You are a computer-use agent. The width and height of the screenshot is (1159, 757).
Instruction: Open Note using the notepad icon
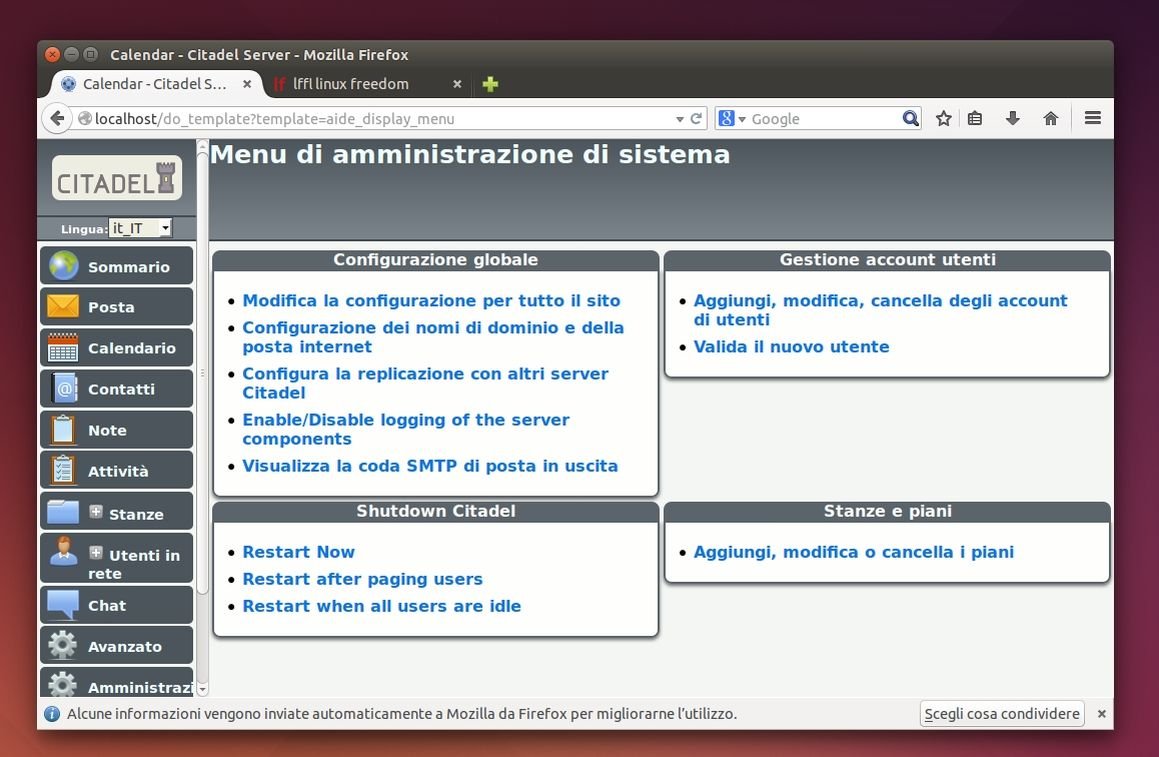coord(63,430)
